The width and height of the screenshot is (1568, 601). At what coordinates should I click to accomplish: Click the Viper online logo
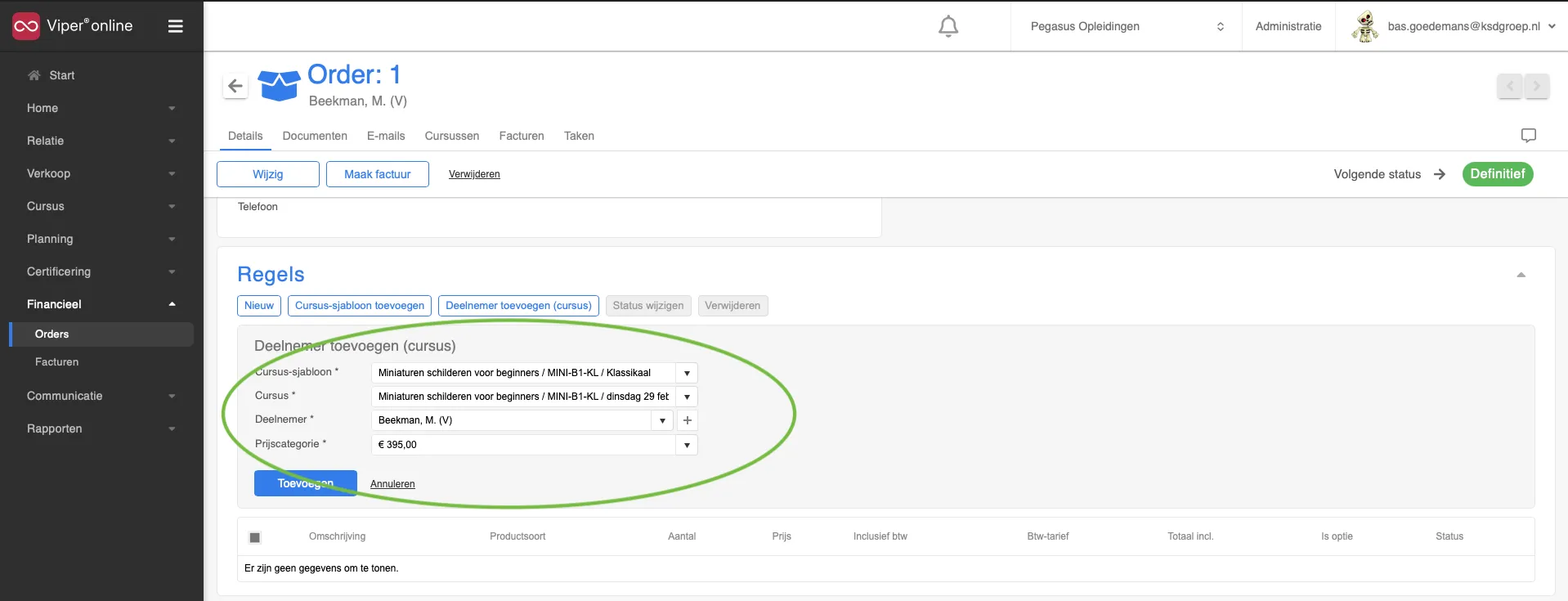73,26
